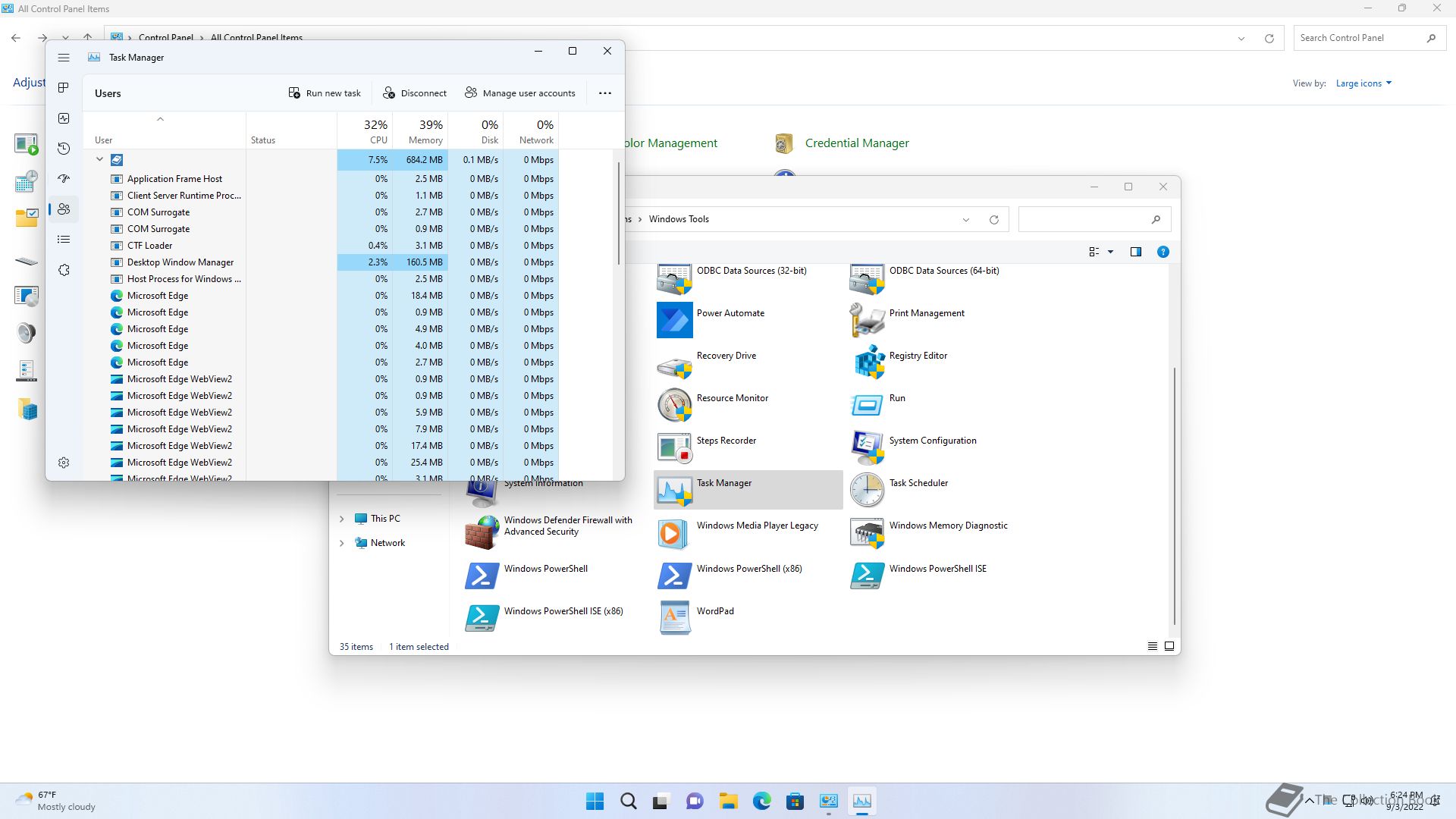Open weather widget on taskbar
Viewport: 1456px width, 819px height.
pyautogui.click(x=56, y=802)
